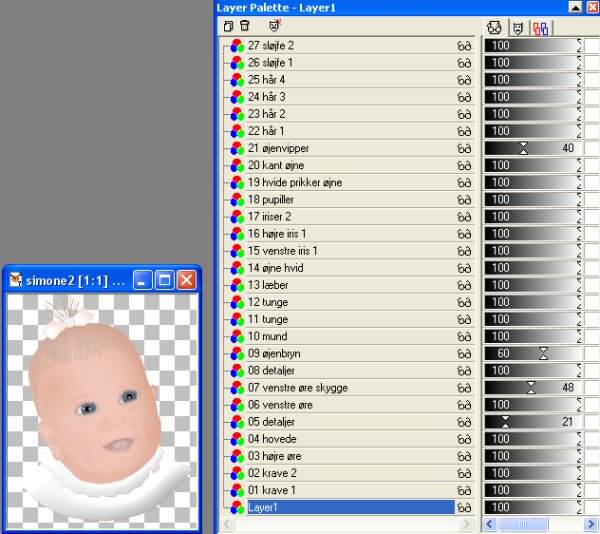The height and width of the screenshot is (534, 600).
Task: Toggle visibility of 14 øjne hvid layer
Action: [x=464, y=268]
